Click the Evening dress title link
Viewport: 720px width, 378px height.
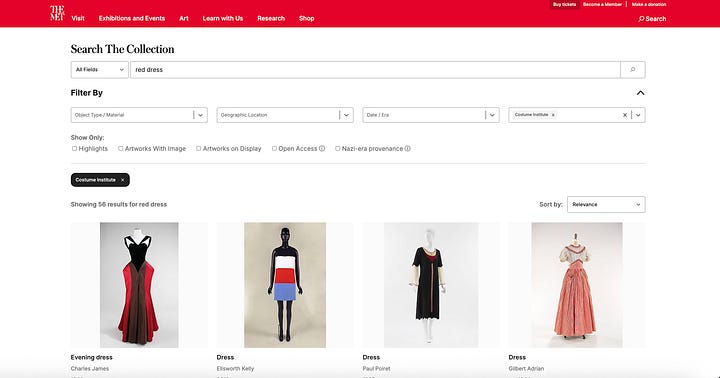point(91,357)
